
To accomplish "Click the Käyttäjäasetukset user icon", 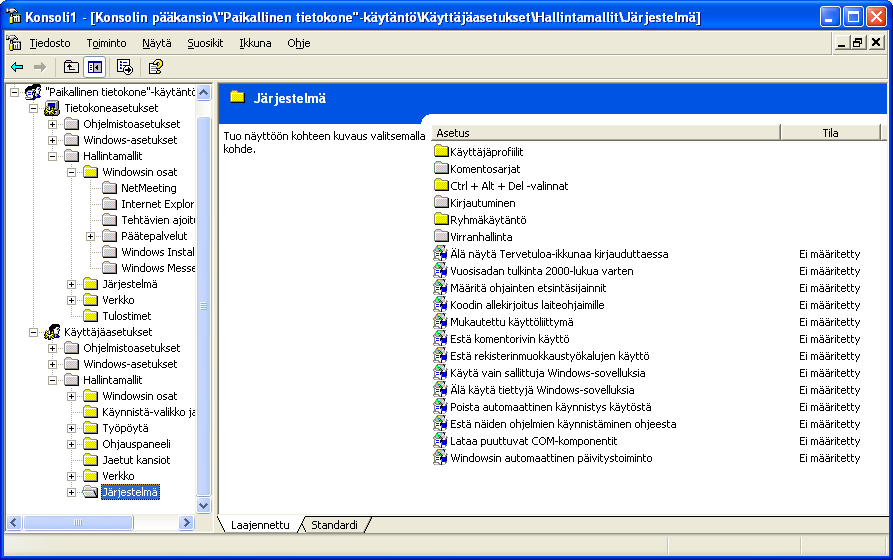I will point(52,332).
